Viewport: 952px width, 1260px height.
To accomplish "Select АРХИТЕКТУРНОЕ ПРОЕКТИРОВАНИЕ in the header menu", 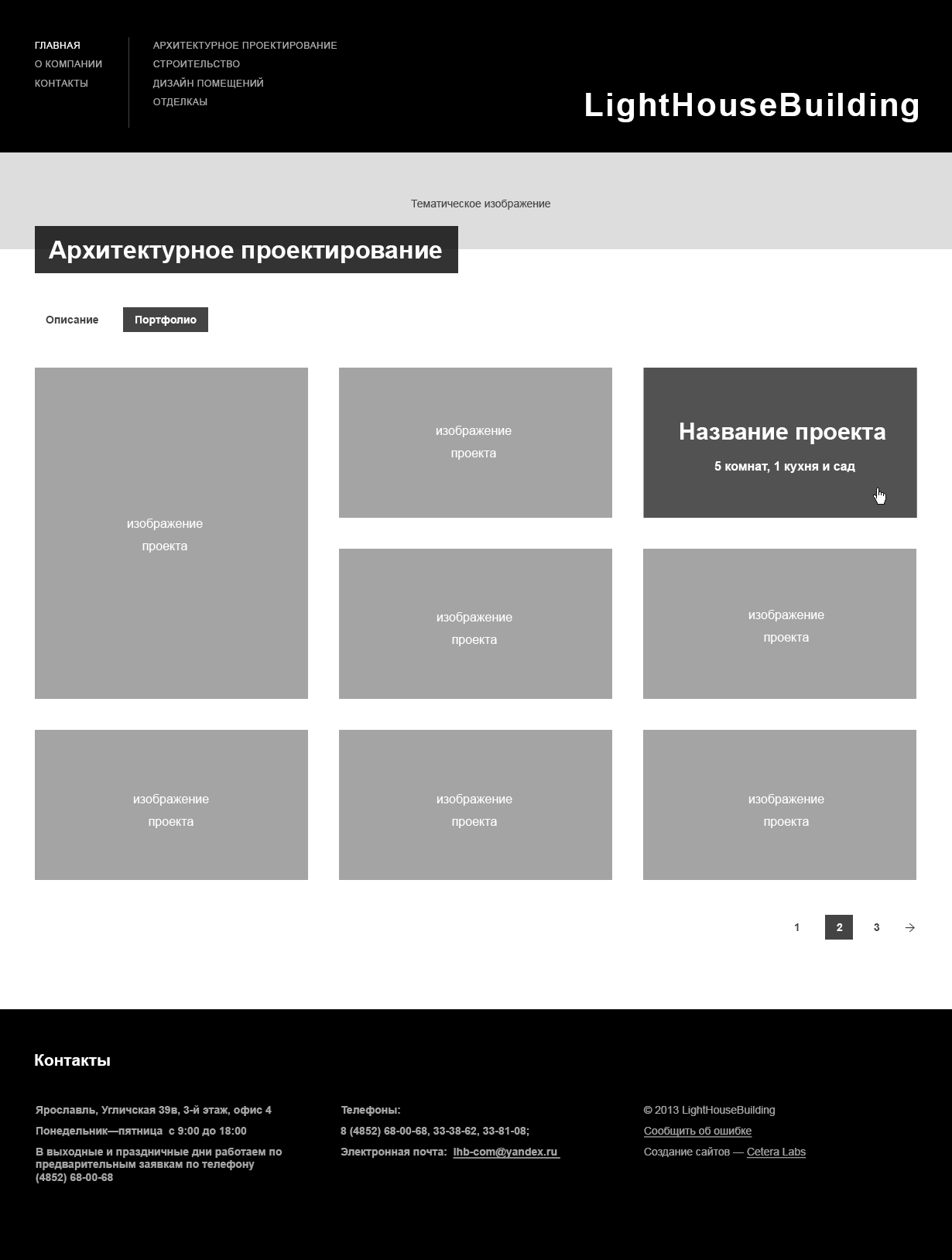I will coord(245,45).
